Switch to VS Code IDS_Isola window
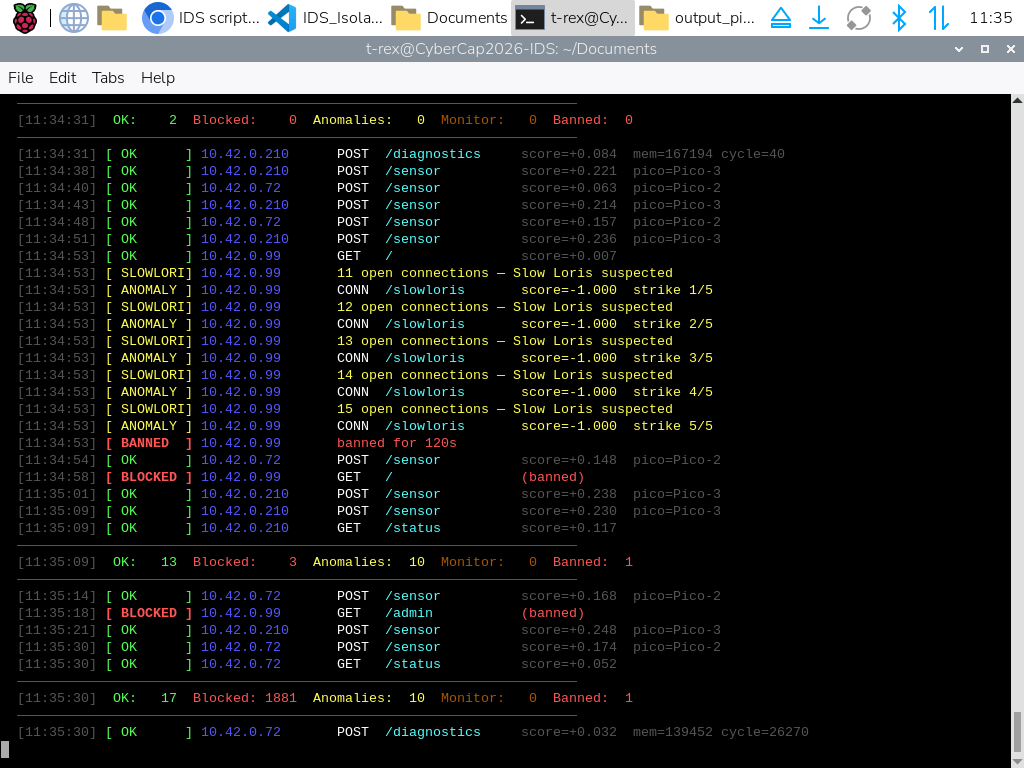This screenshot has width=1024, height=768. 326,18
